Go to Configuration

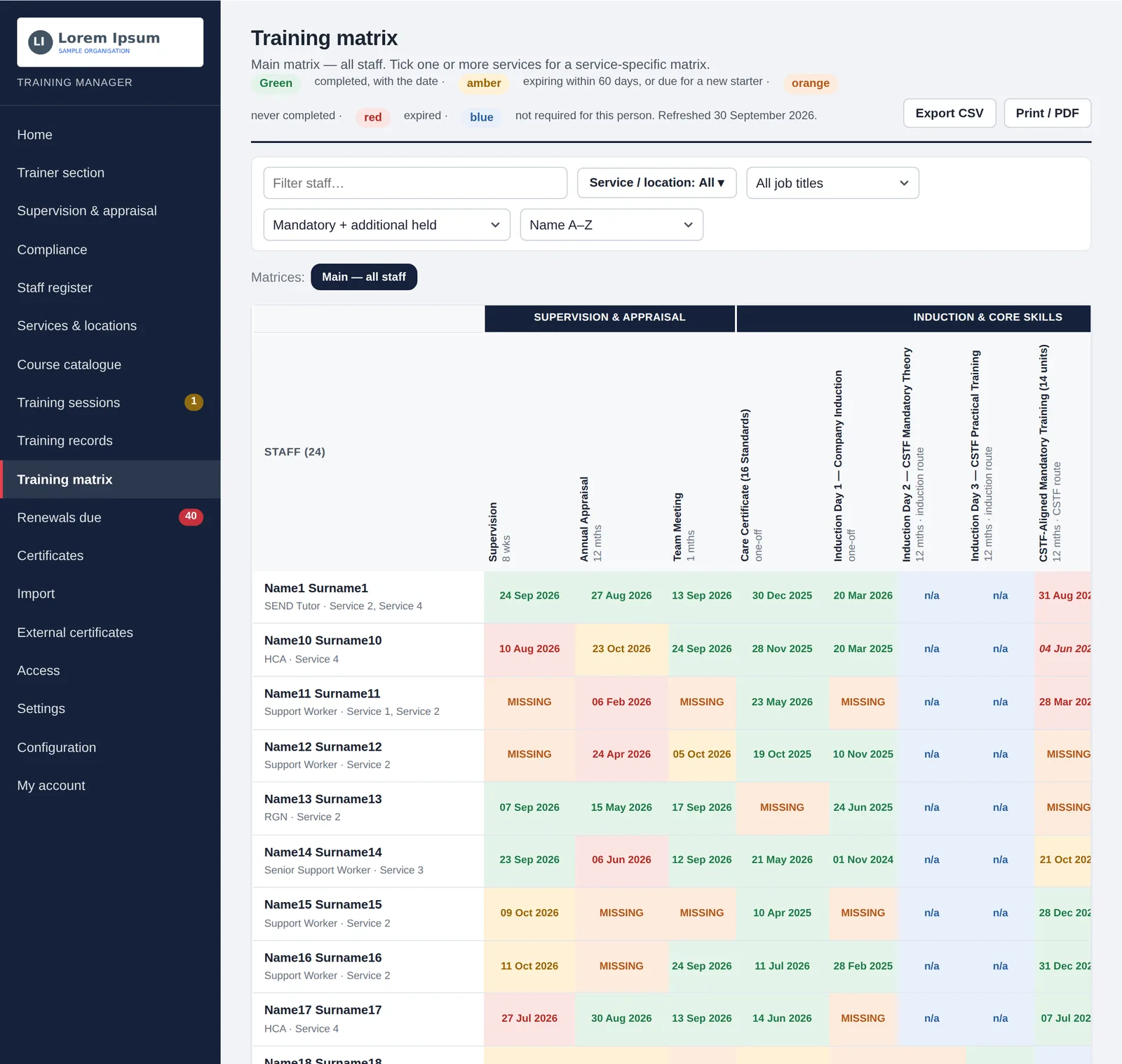110,747
